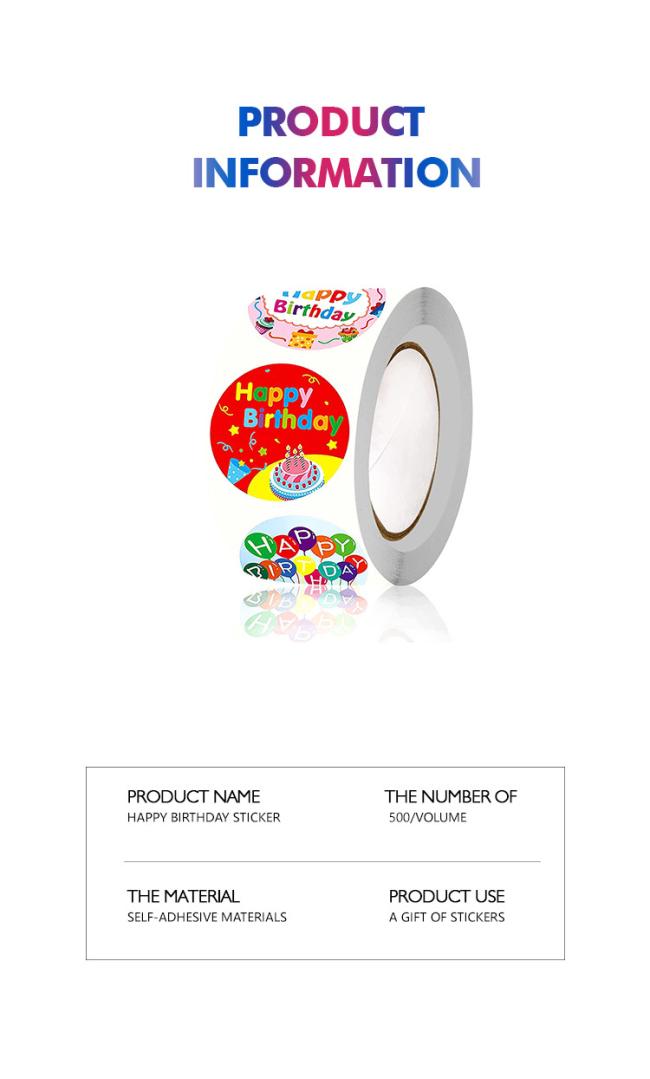This screenshot has width=650, height=1079.
Task: Click the pink Happy Birthday sticker at top
Action: (316, 318)
